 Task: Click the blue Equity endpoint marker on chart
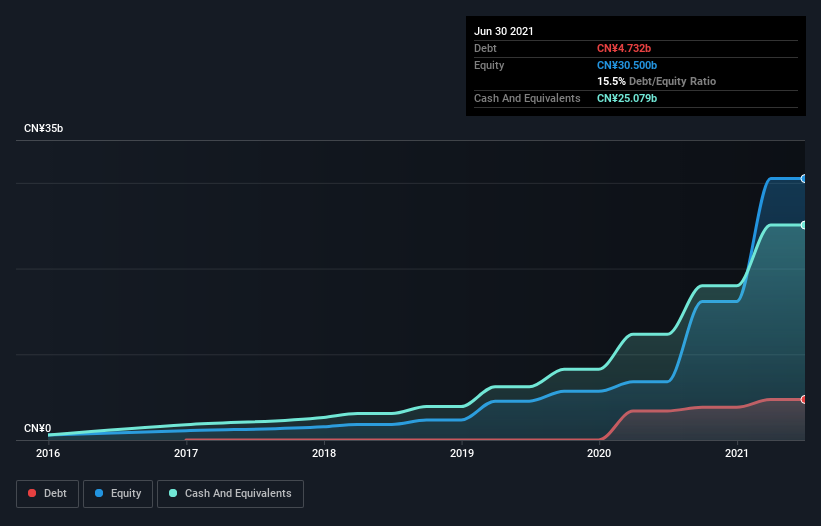pos(804,178)
